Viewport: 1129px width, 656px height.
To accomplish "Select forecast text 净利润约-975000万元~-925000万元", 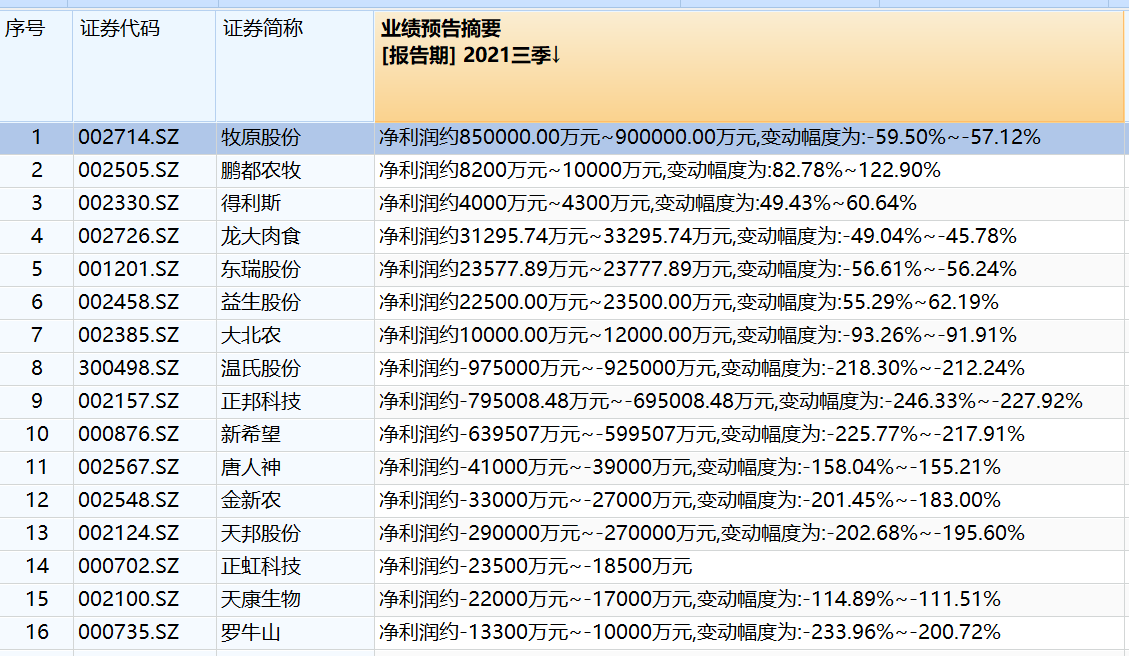I will click(547, 368).
